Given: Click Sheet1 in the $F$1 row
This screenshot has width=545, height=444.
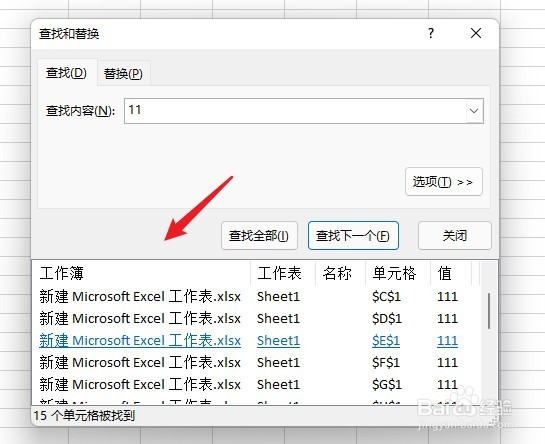Looking at the screenshot, I should [278, 363].
